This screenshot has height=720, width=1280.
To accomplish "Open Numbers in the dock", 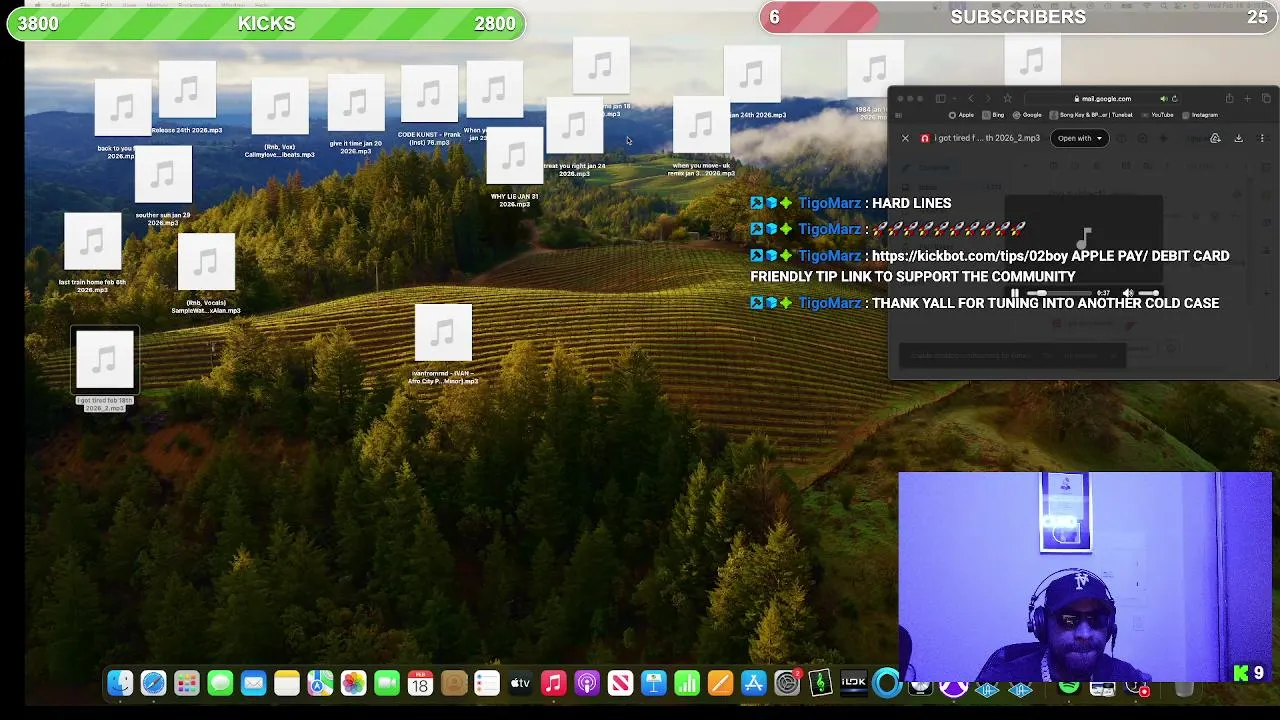I will click(687, 683).
